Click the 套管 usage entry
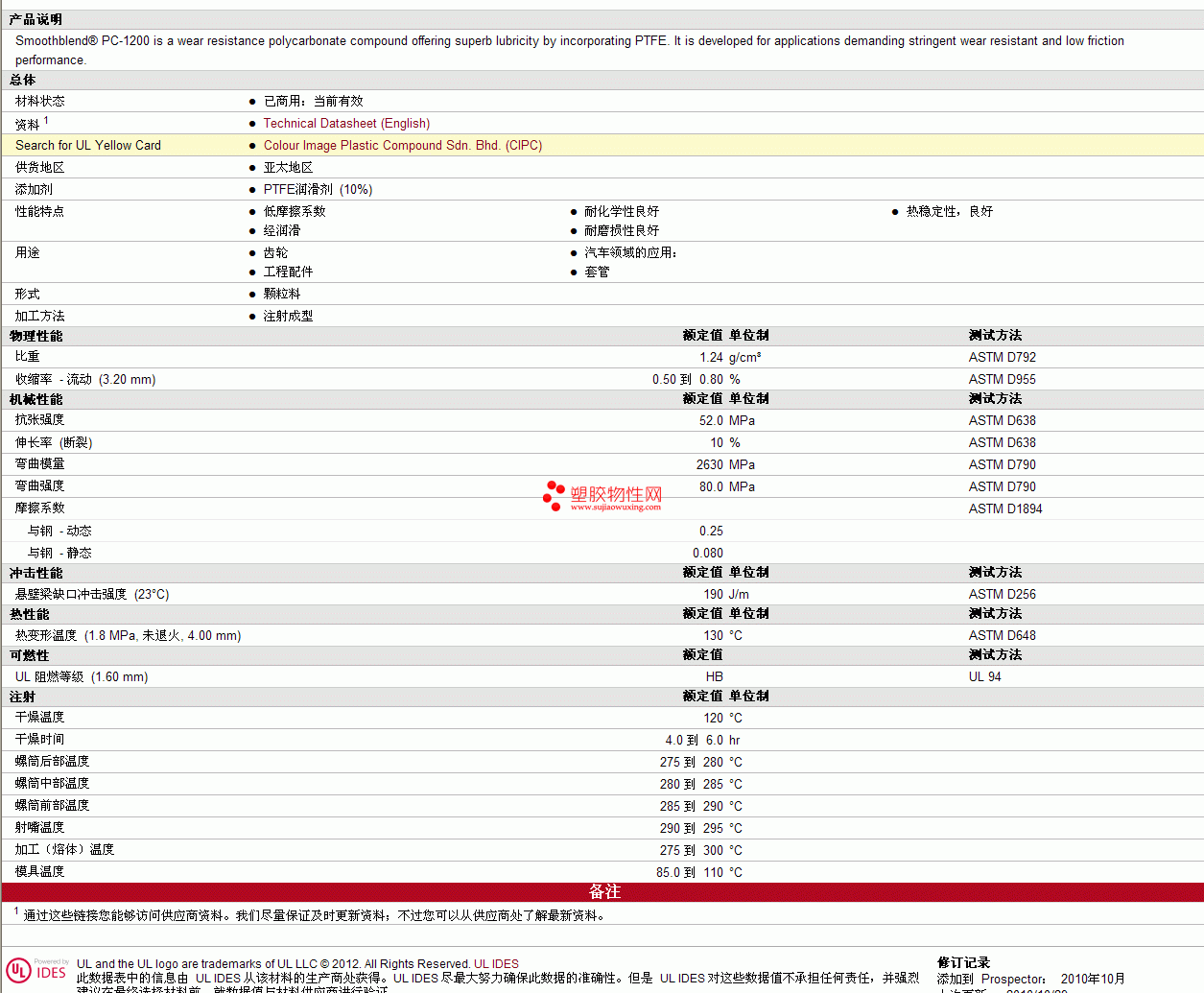The height and width of the screenshot is (993, 1204). pyautogui.click(x=597, y=272)
